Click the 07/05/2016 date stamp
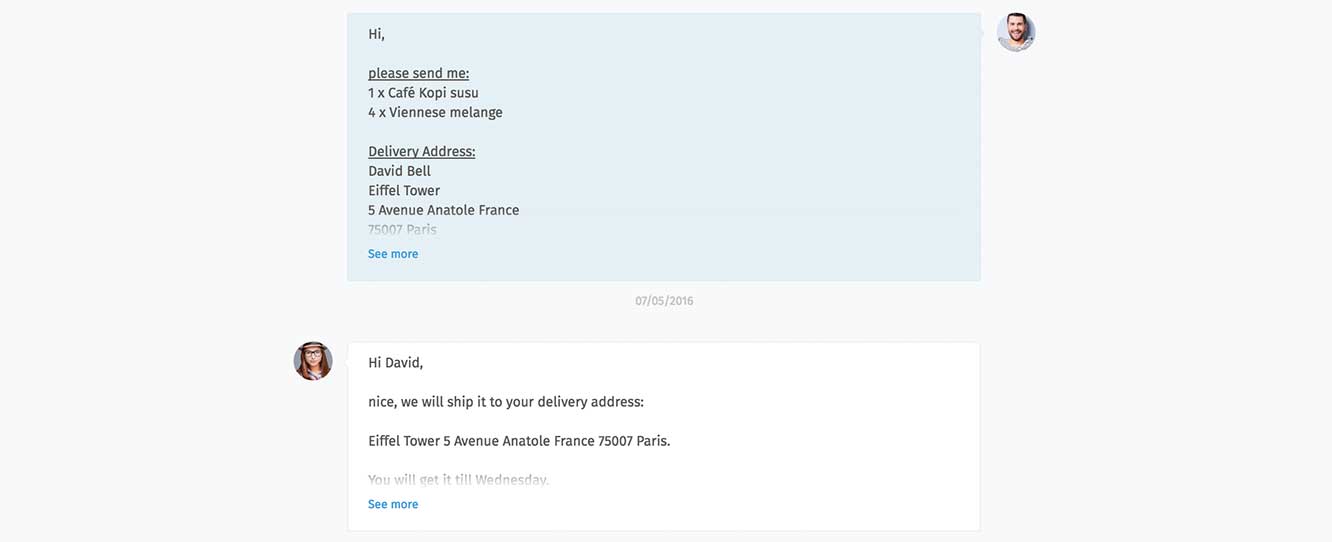This screenshot has height=542, width=1332. tap(664, 301)
